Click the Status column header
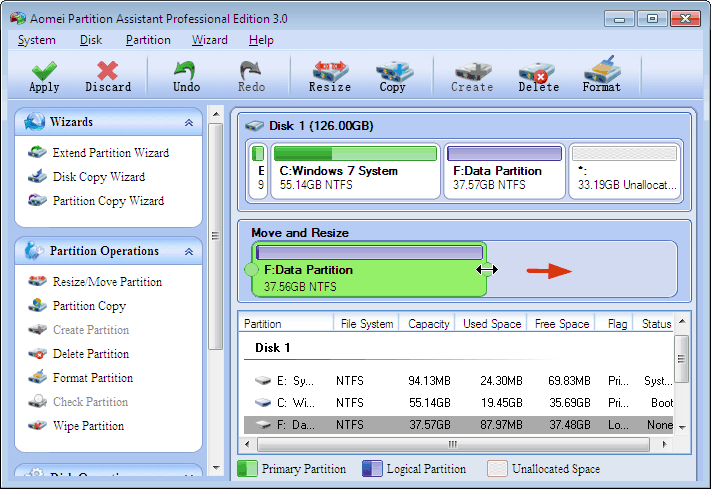 point(654,324)
